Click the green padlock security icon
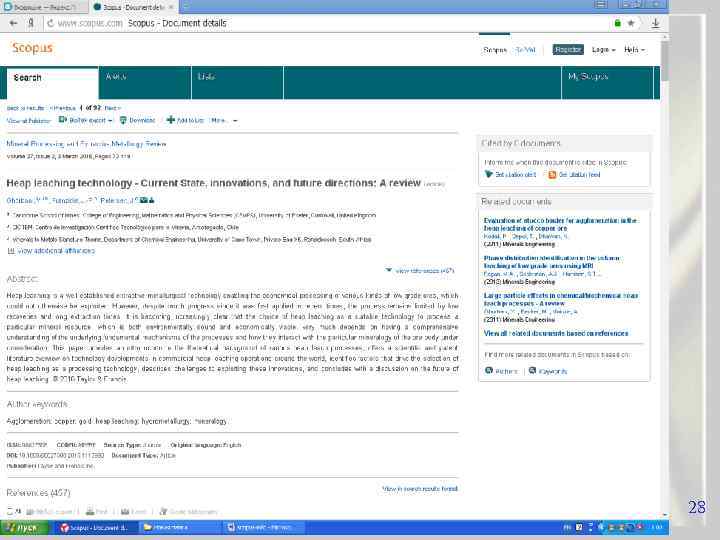Viewport: 720px width, 540px height. [618, 23]
